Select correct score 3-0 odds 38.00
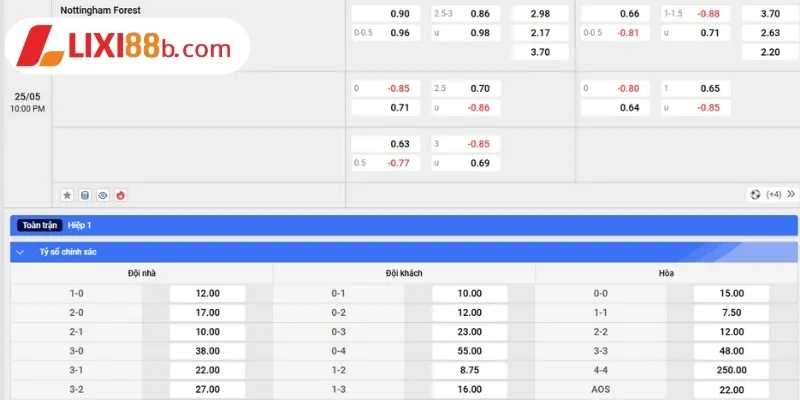Viewport: 800px width, 400px height. (207, 351)
